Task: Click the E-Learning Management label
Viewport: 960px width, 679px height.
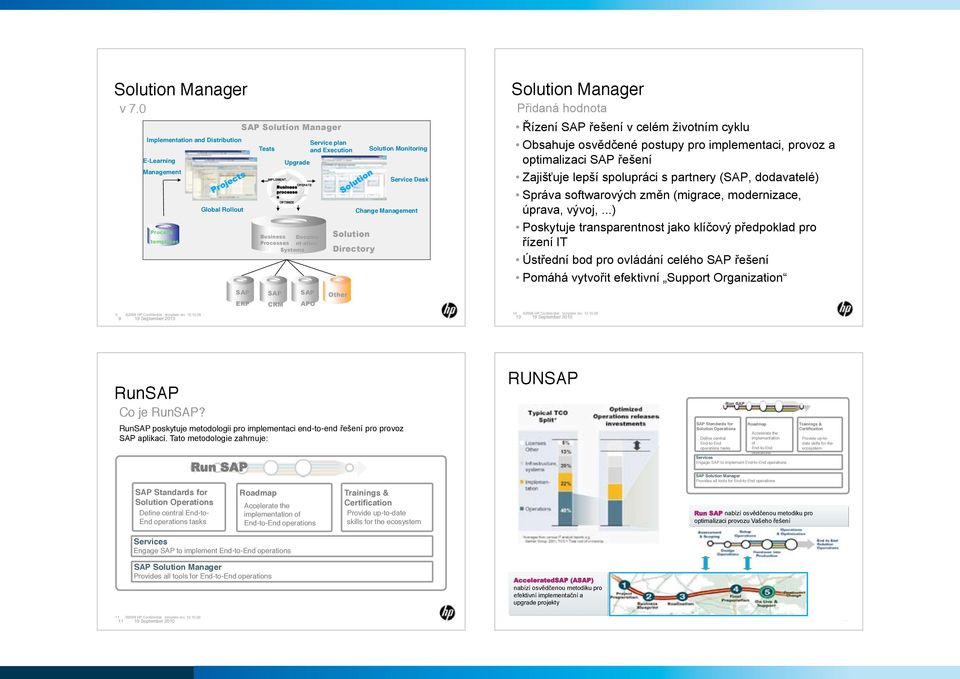Action: point(162,167)
